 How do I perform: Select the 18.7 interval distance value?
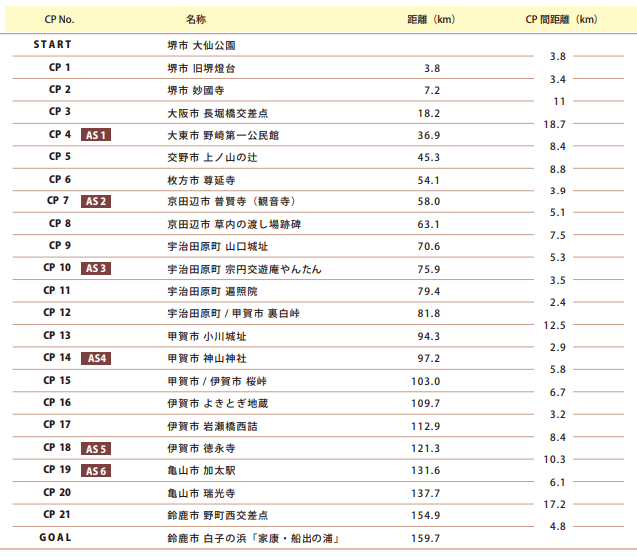[x=554, y=125]
